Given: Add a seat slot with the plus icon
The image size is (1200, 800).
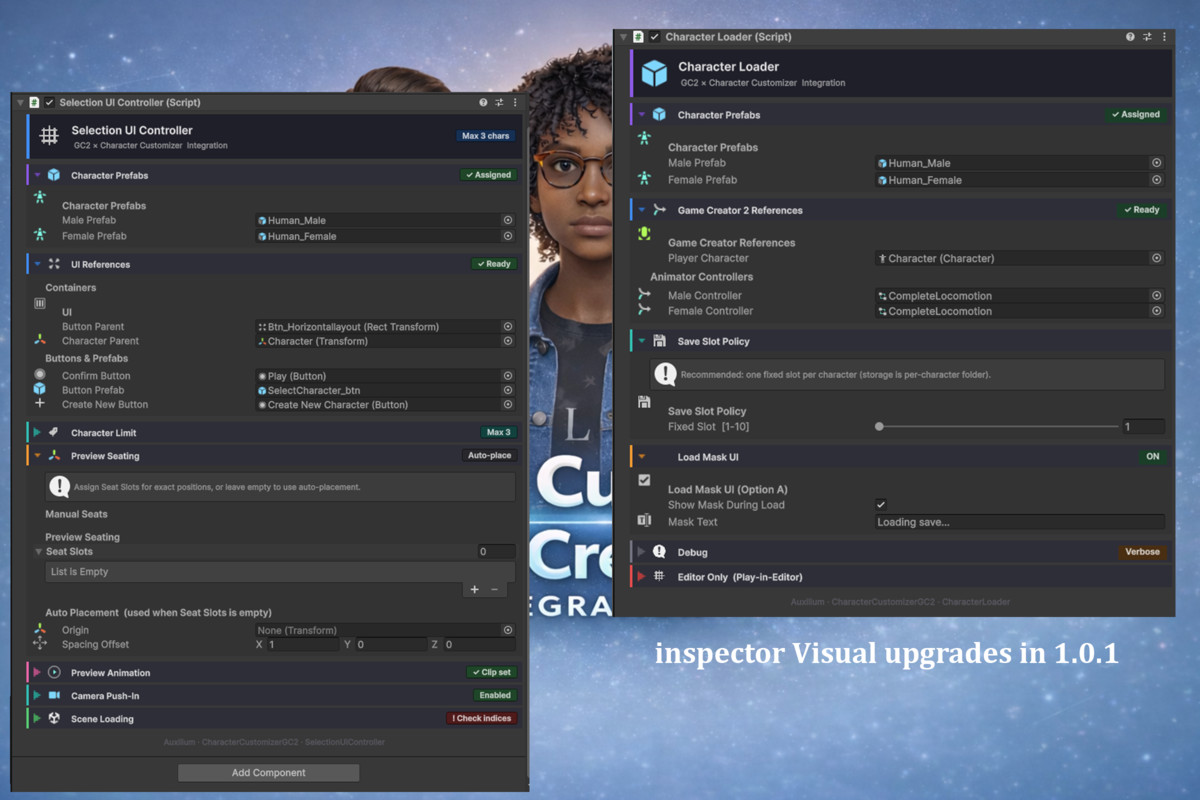Looking at the screenshot, I should (x=475, y=590).
